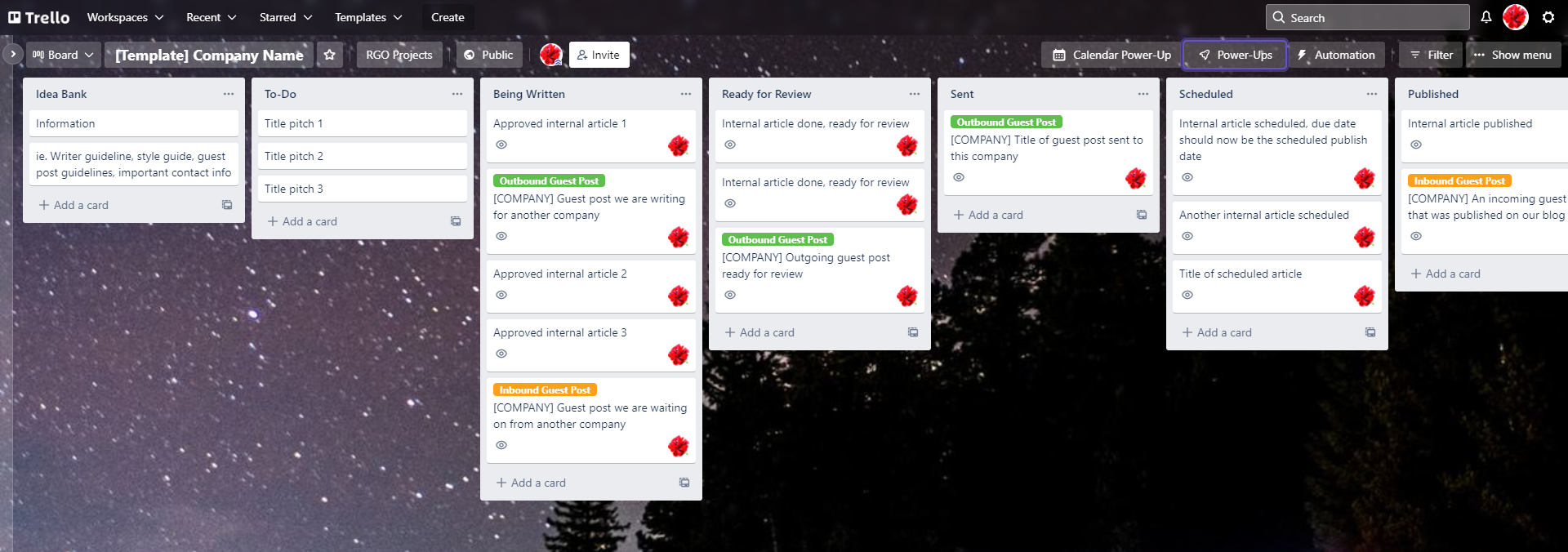1568x552 pixels.
Task: Toggle watch eye on Title of scheduled article
Action: coord(1187,295)
